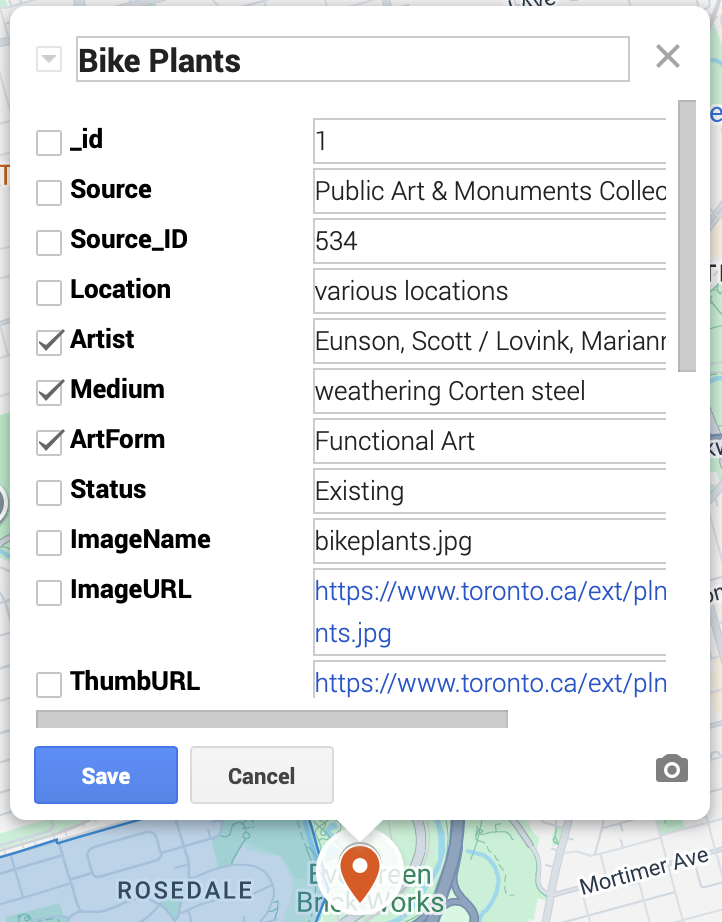Enable the _id field checkbox

[49, 143]
